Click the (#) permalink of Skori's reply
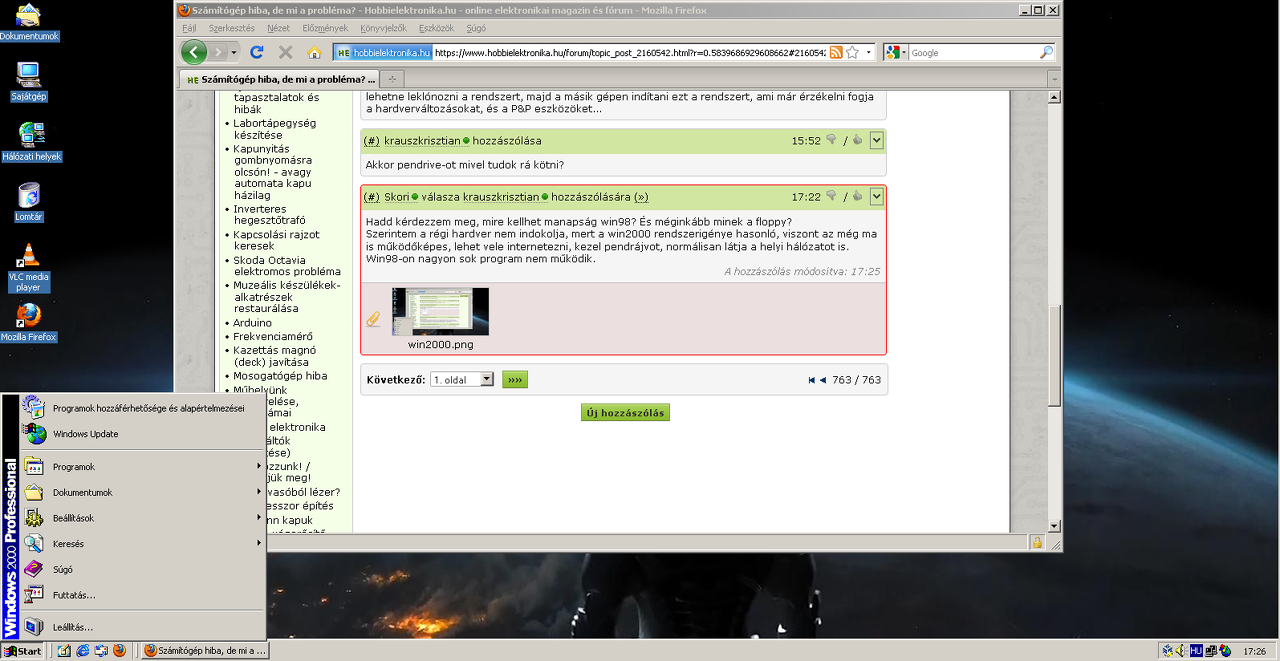This screenshot has width=1280, height=661. pyautogui.click(x=372, y=197)
